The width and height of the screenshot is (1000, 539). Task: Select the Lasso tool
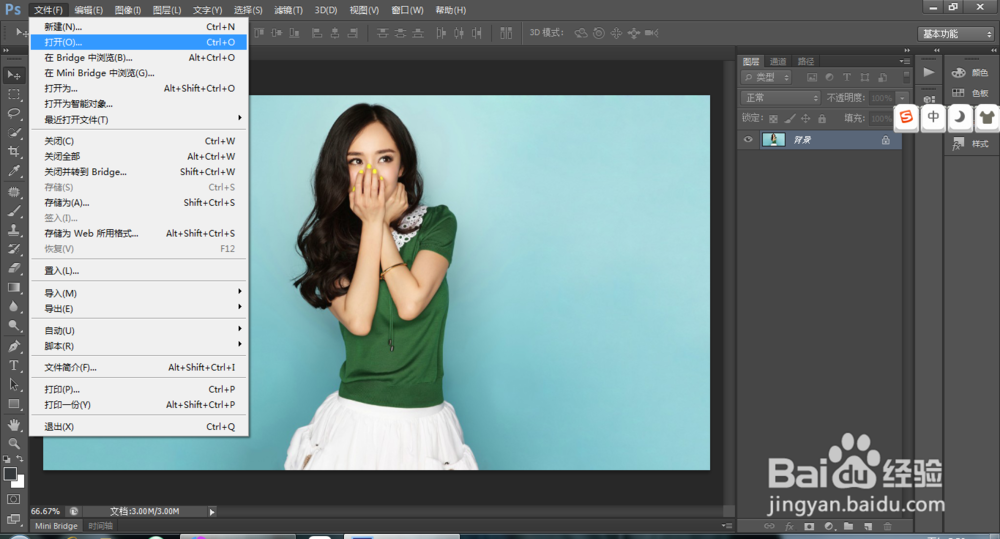click(13, 114)
